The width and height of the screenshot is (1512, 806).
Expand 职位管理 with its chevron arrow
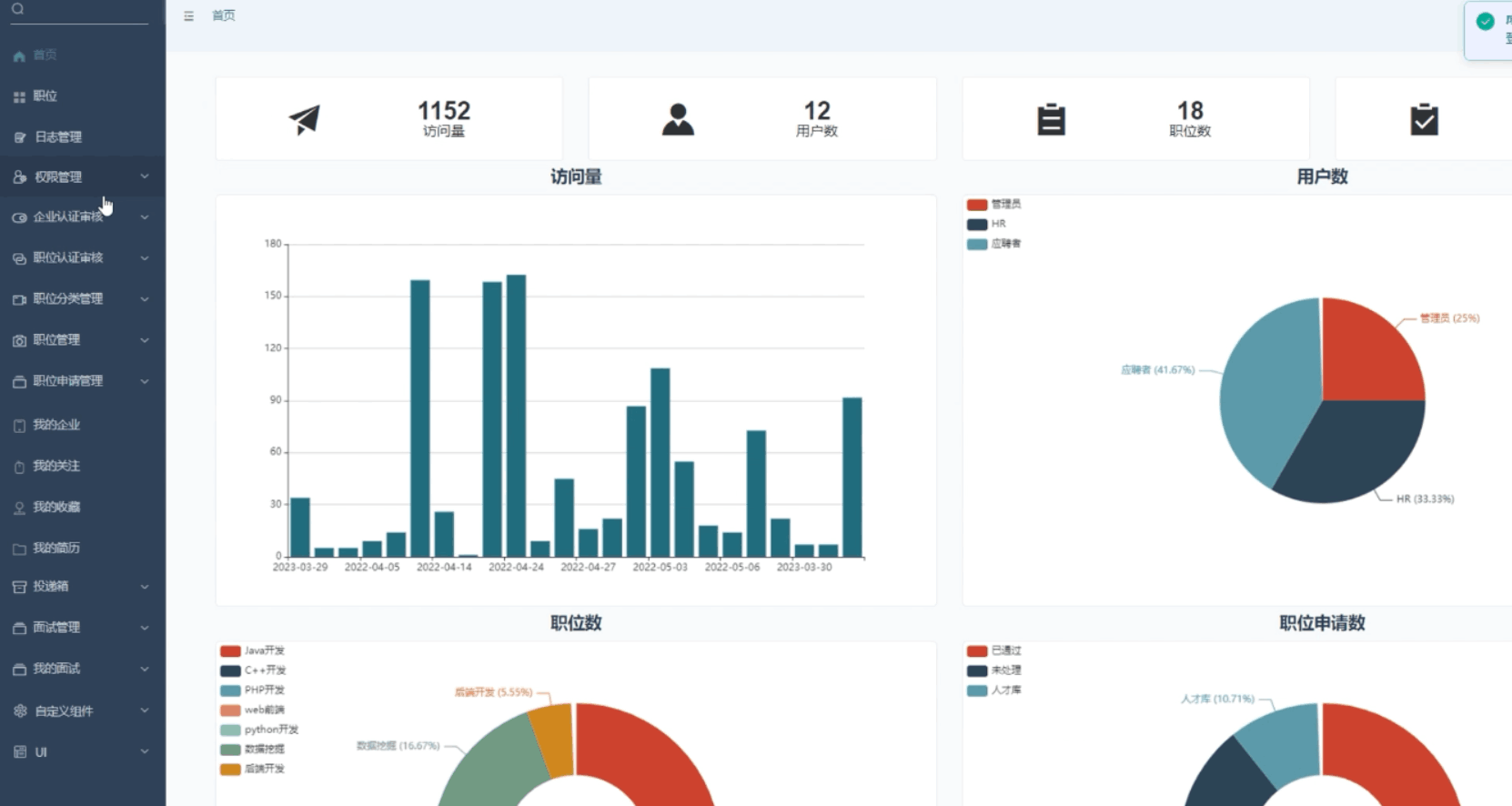coord(145,340)
